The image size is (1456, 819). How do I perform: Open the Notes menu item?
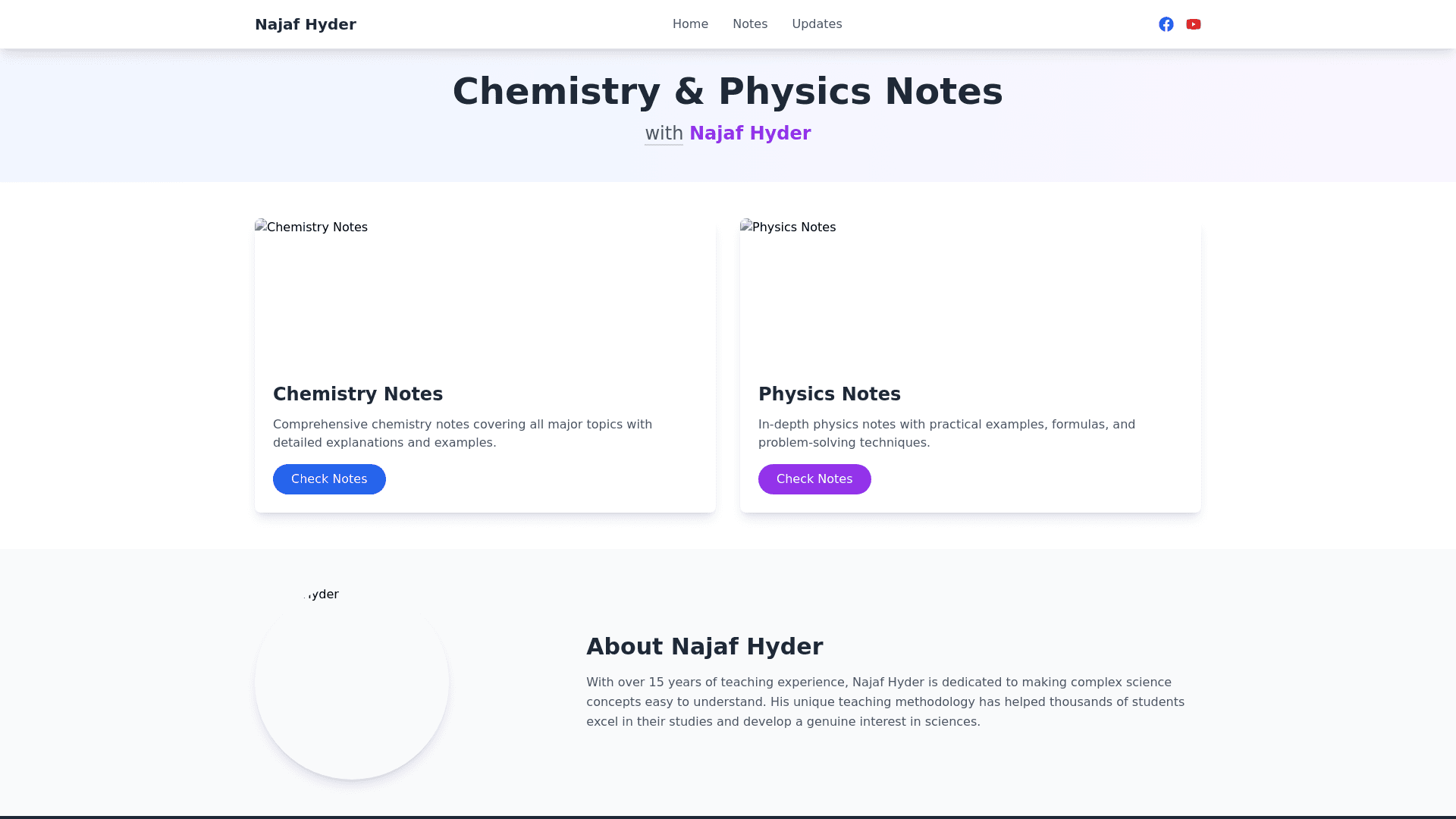tap(750, 24)
